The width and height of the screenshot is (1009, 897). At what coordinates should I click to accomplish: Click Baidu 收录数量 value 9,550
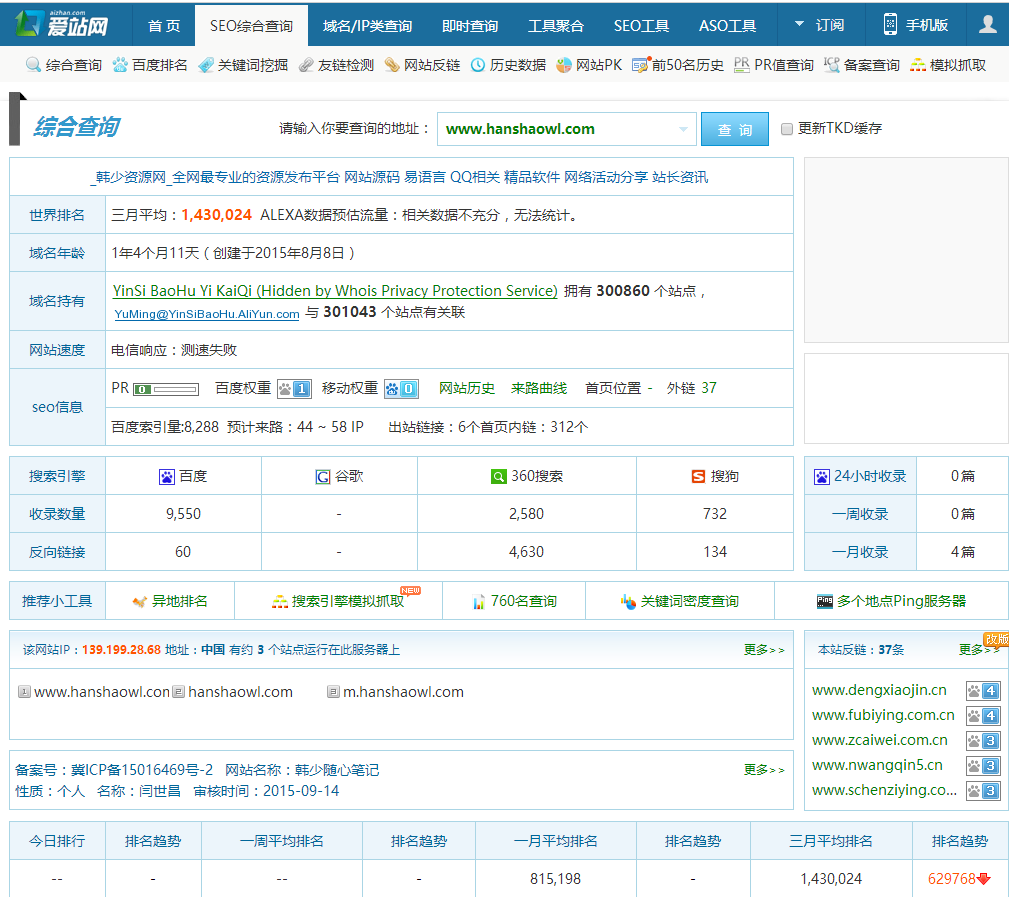tap(183, 514)
